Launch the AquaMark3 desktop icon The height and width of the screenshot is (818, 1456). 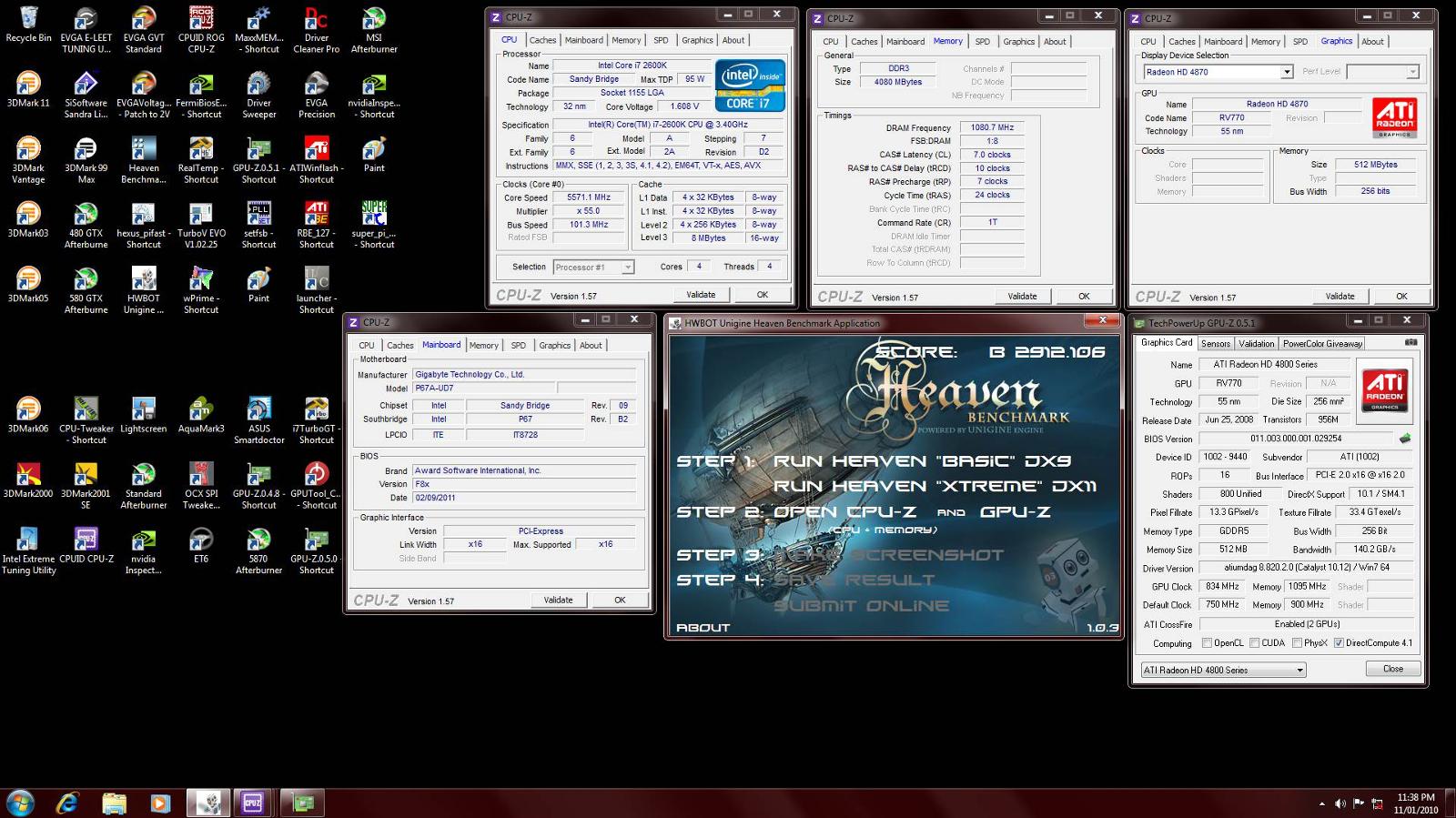[201, 415]
